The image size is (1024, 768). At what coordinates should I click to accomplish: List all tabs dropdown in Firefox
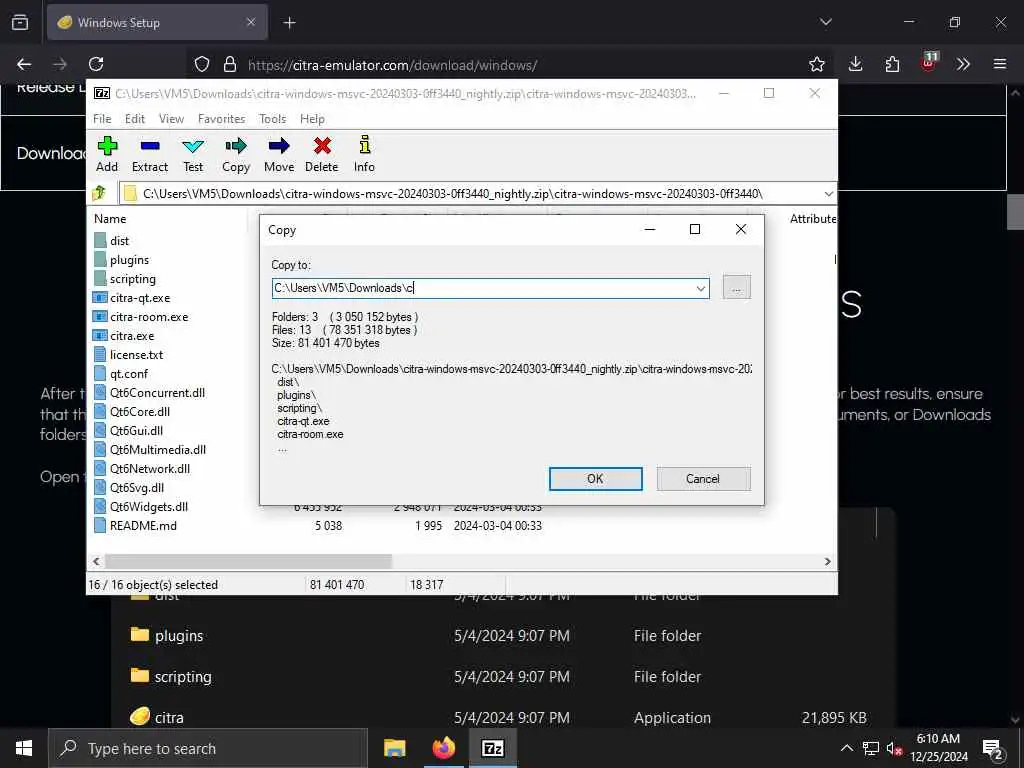point(826,22)
